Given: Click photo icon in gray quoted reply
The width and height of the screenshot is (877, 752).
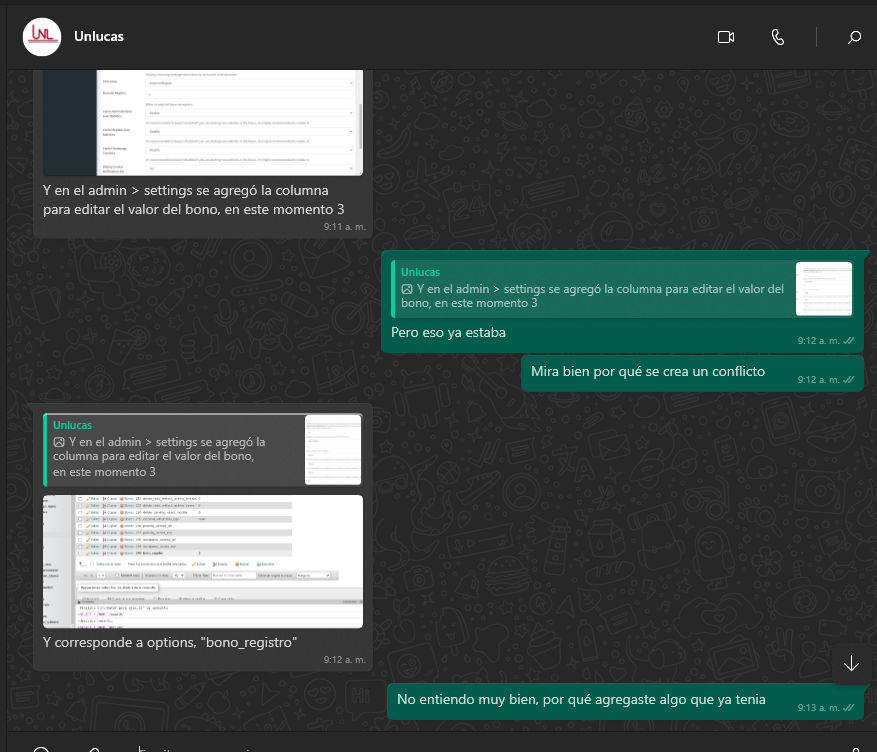Looking at the screenshot, I should [x=59, y=442].
